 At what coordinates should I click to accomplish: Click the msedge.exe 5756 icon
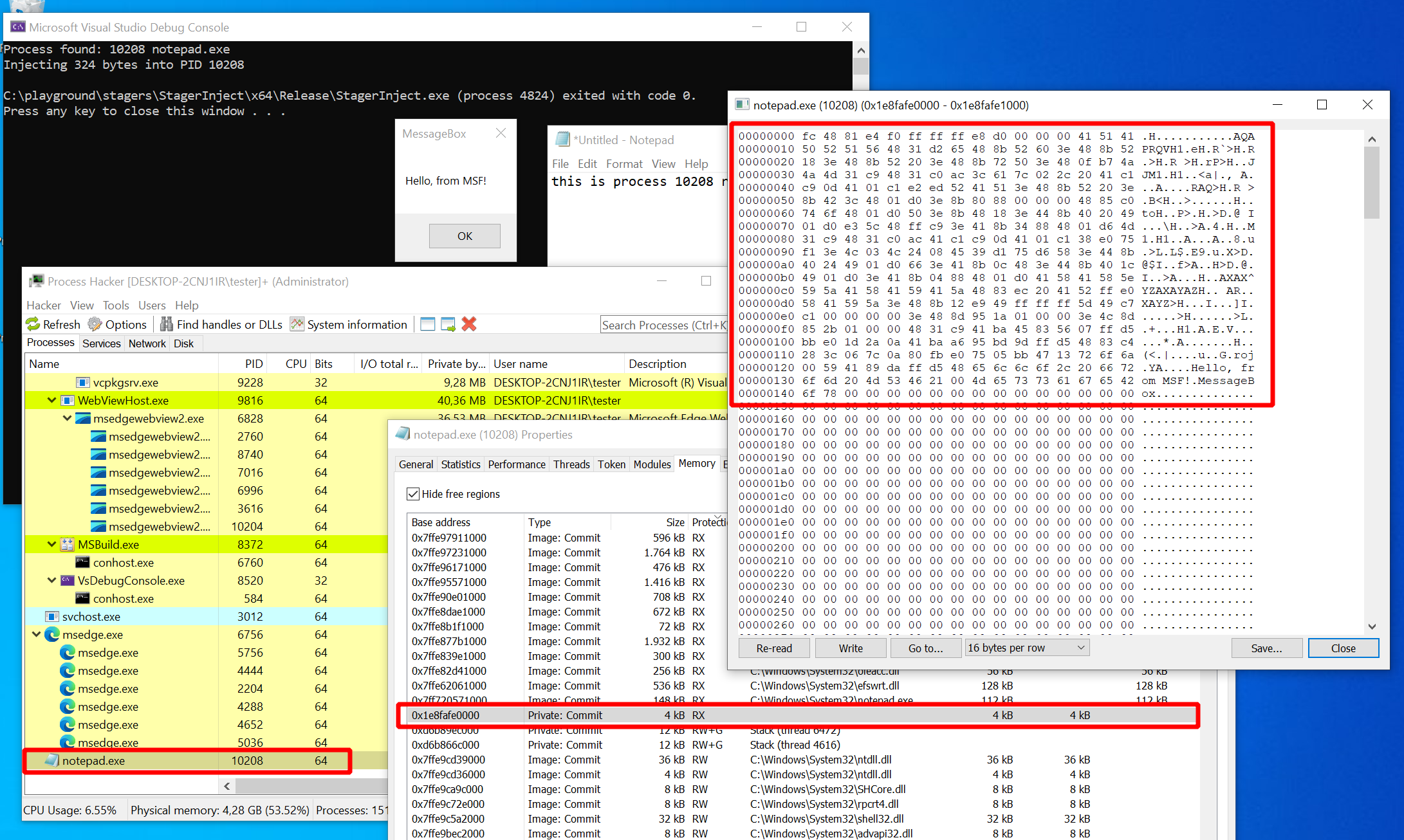coord(68,652)
